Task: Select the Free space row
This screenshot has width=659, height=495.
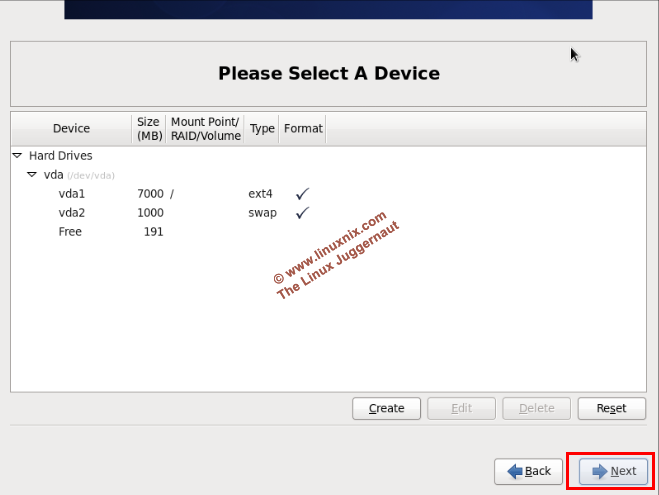Action: 70,232
